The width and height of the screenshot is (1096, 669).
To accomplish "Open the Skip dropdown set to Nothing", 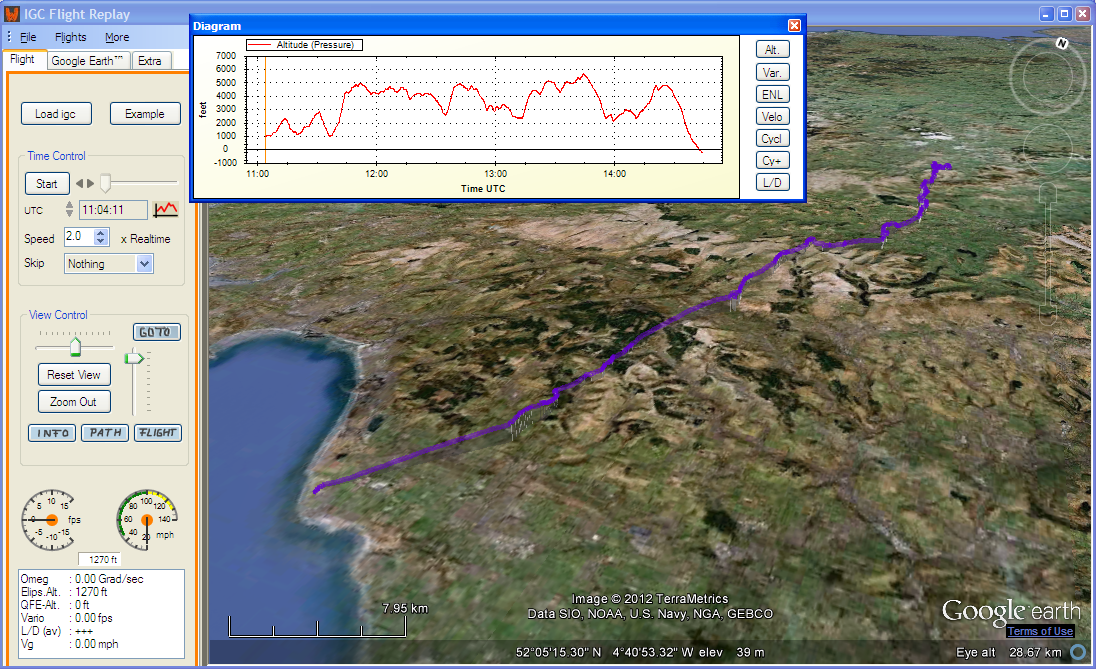I will coord(144,264).
